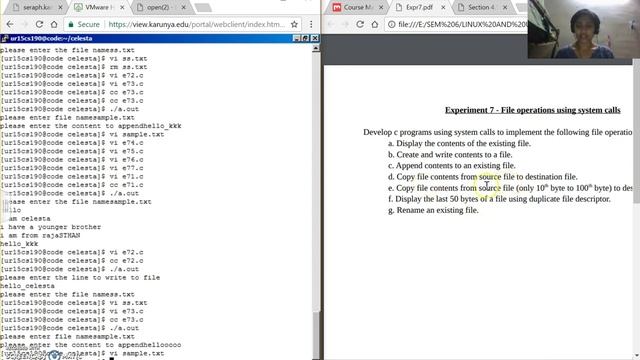Click 'Display the last 50 bytes' line

pyautogui.click(x=499, y=199)
